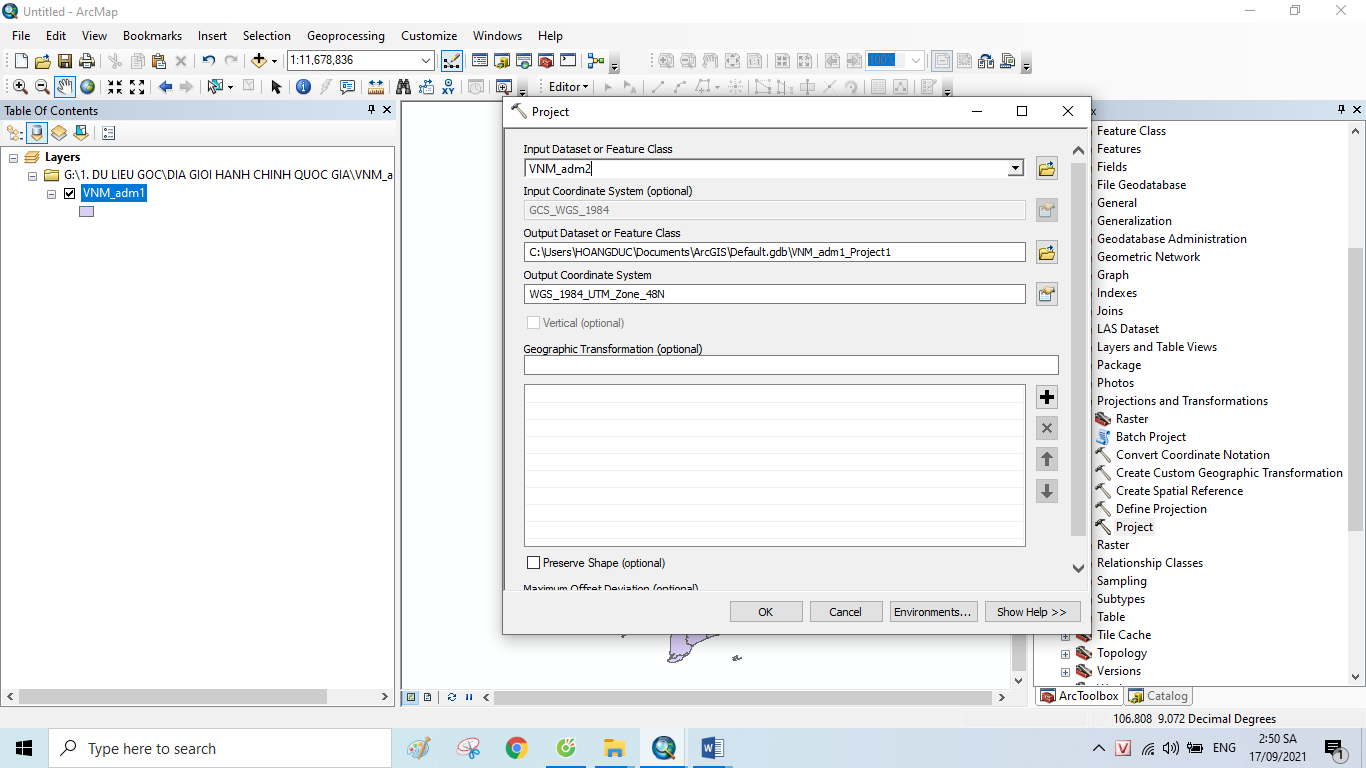Click the Geographic Transformation input field
Screen dimensions: 1366x768
[x=790, y=365]
